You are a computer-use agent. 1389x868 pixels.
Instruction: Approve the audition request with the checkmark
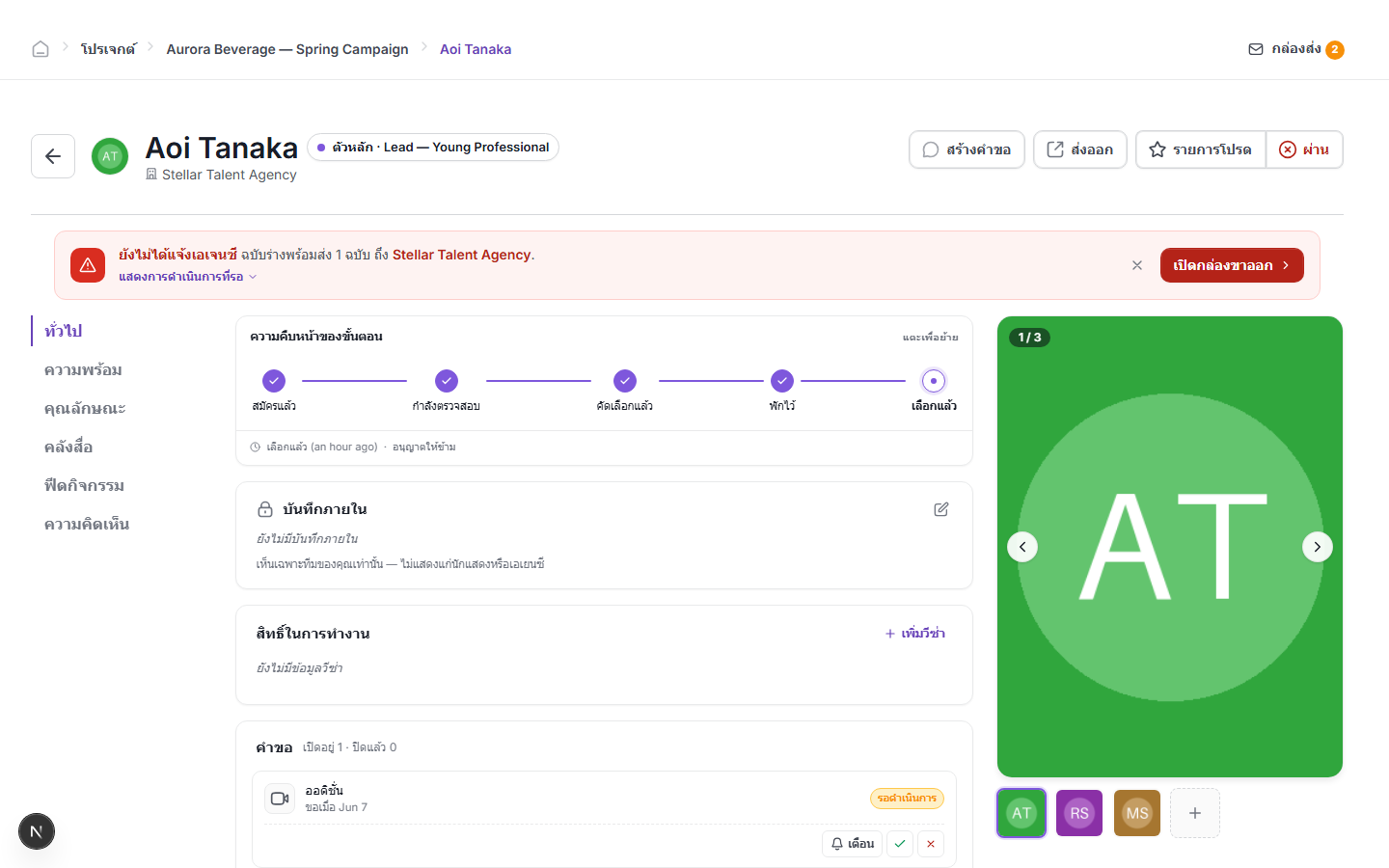coord(900,844)
